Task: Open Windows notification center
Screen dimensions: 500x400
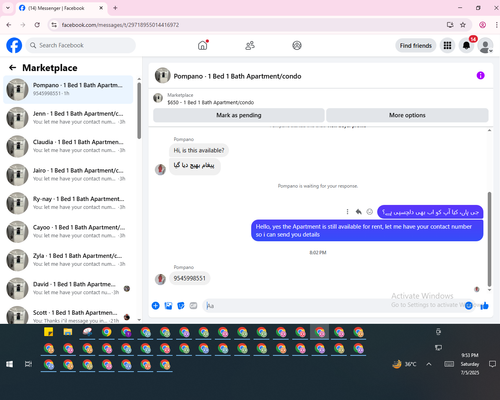Action: (x=492, y=364)
